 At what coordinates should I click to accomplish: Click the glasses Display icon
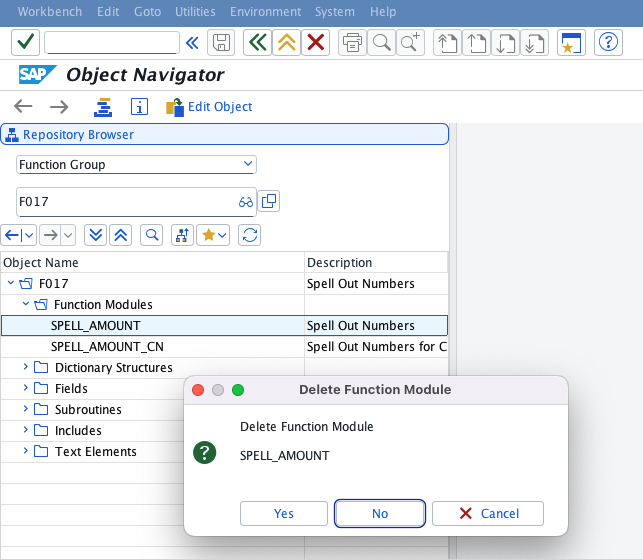click(246, 202)
